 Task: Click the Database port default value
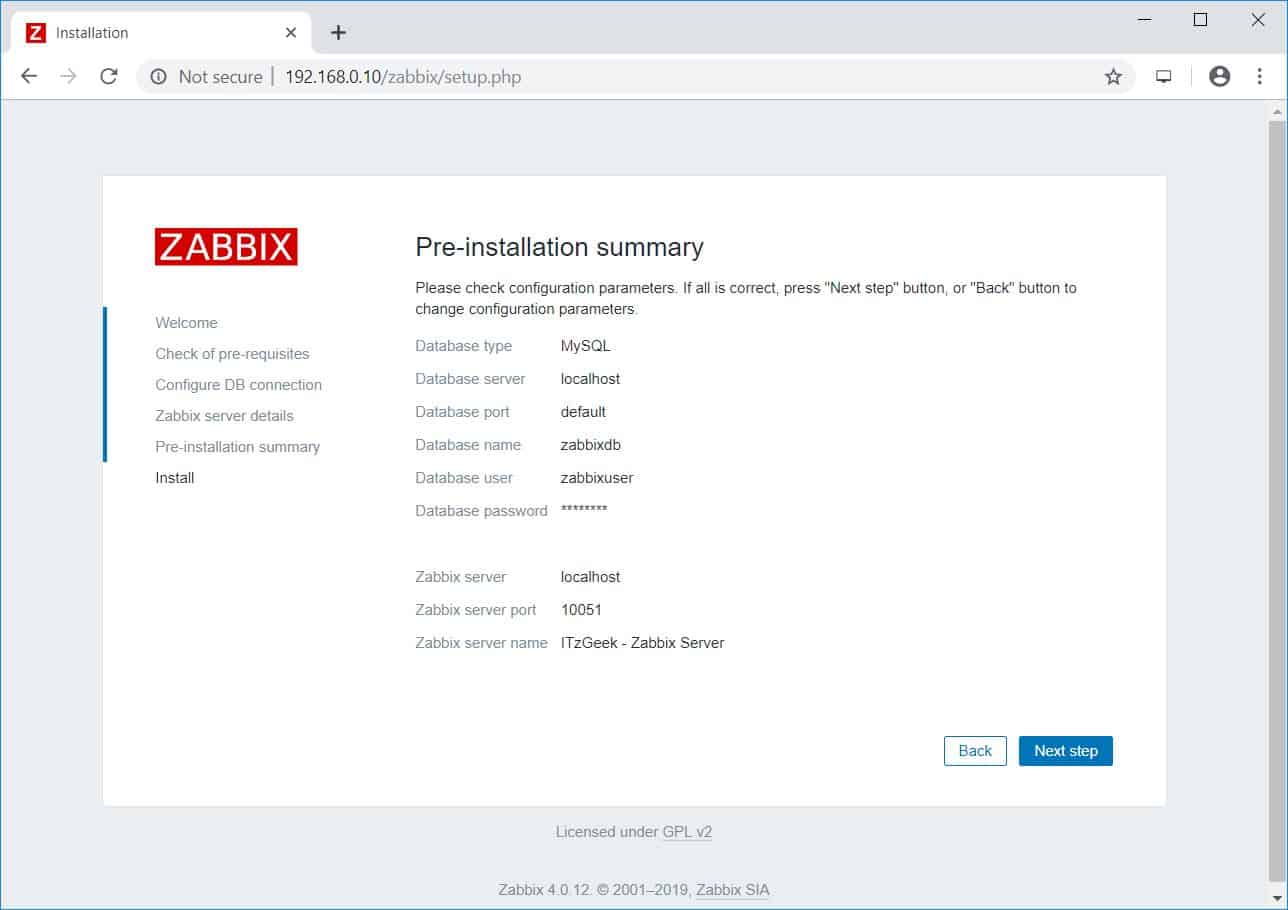point(583,412)
